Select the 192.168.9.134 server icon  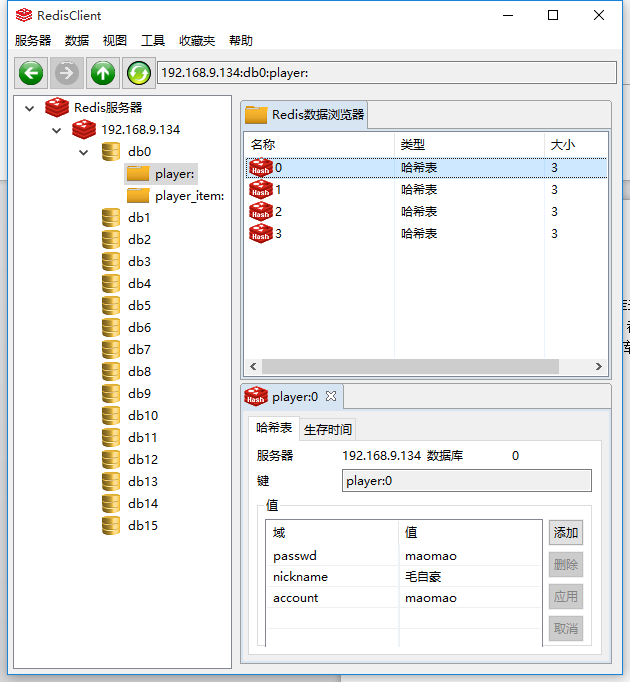84,129
